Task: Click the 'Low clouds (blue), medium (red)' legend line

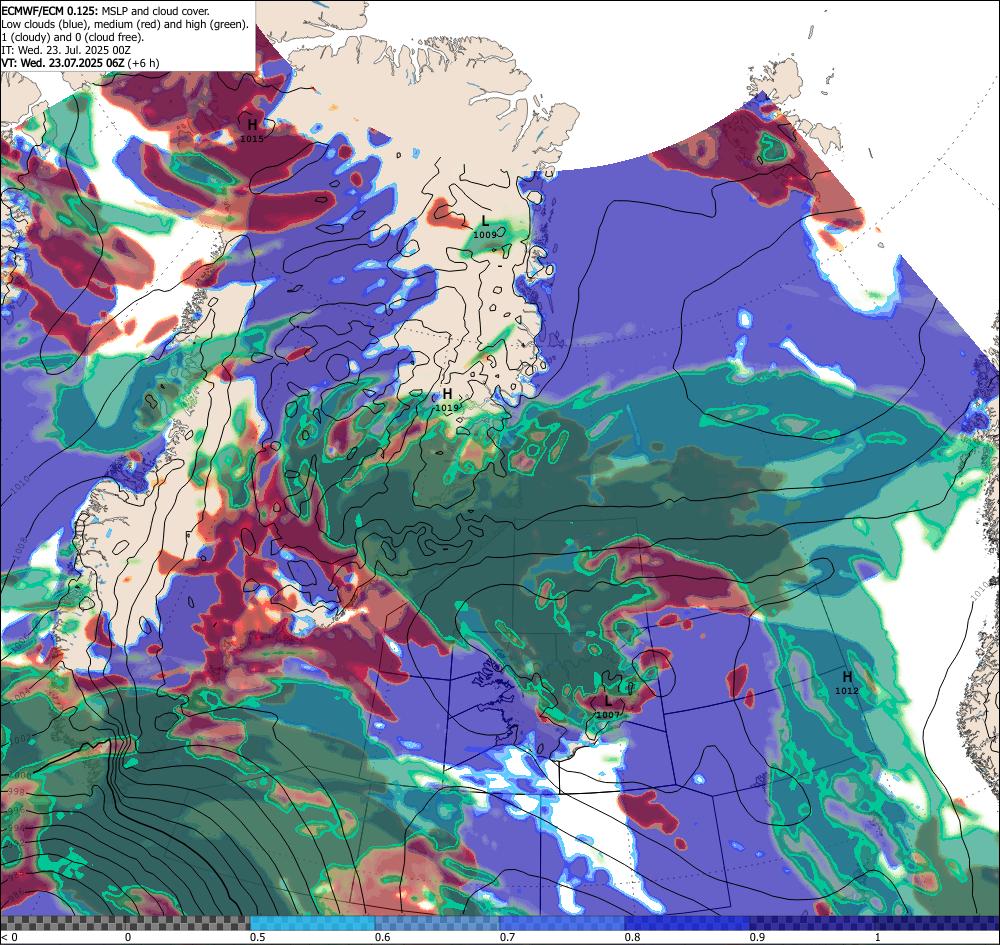Action: 125,24
